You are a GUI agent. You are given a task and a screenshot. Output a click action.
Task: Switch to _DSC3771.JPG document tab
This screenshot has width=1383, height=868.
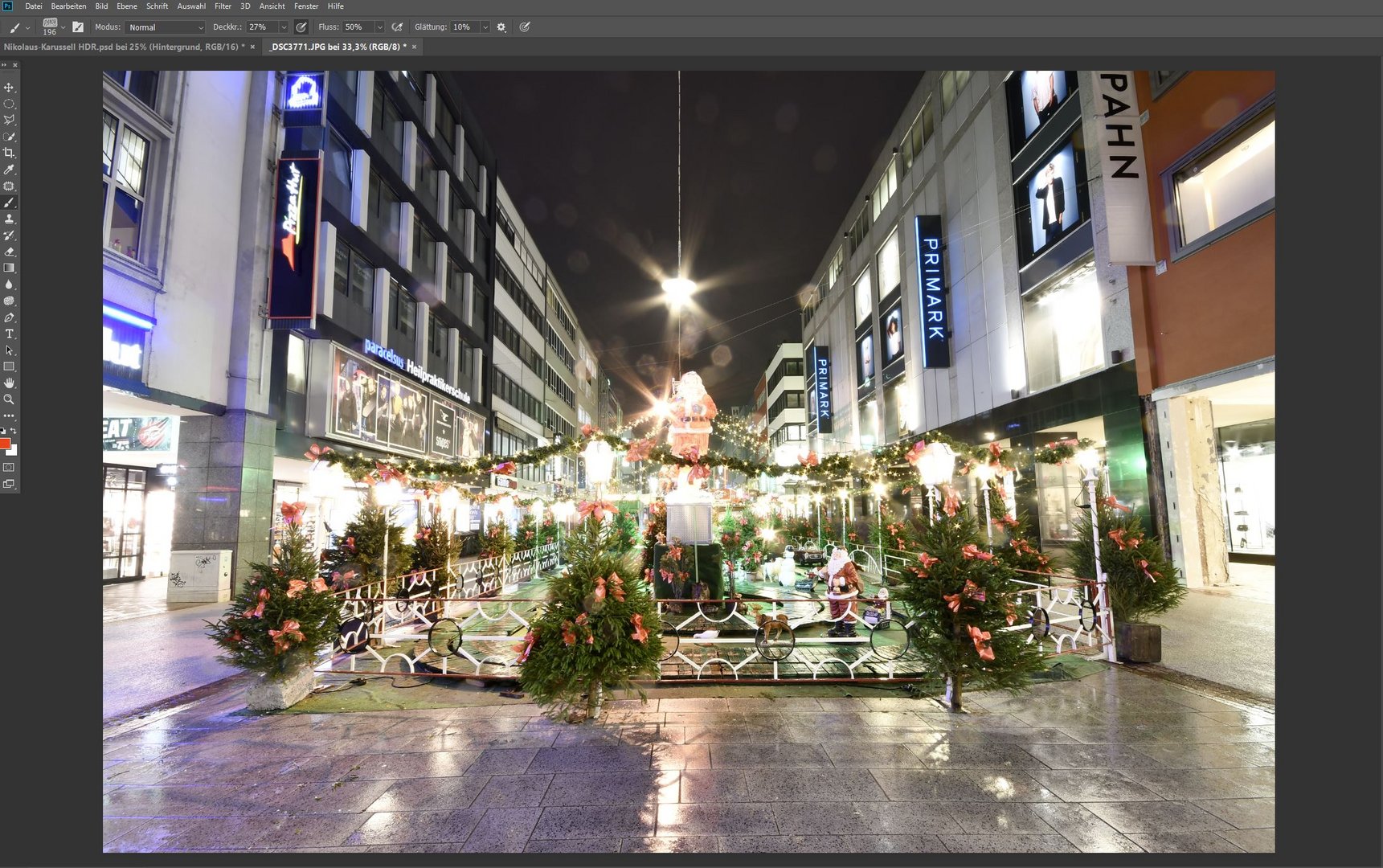click(x=339, y=47)
